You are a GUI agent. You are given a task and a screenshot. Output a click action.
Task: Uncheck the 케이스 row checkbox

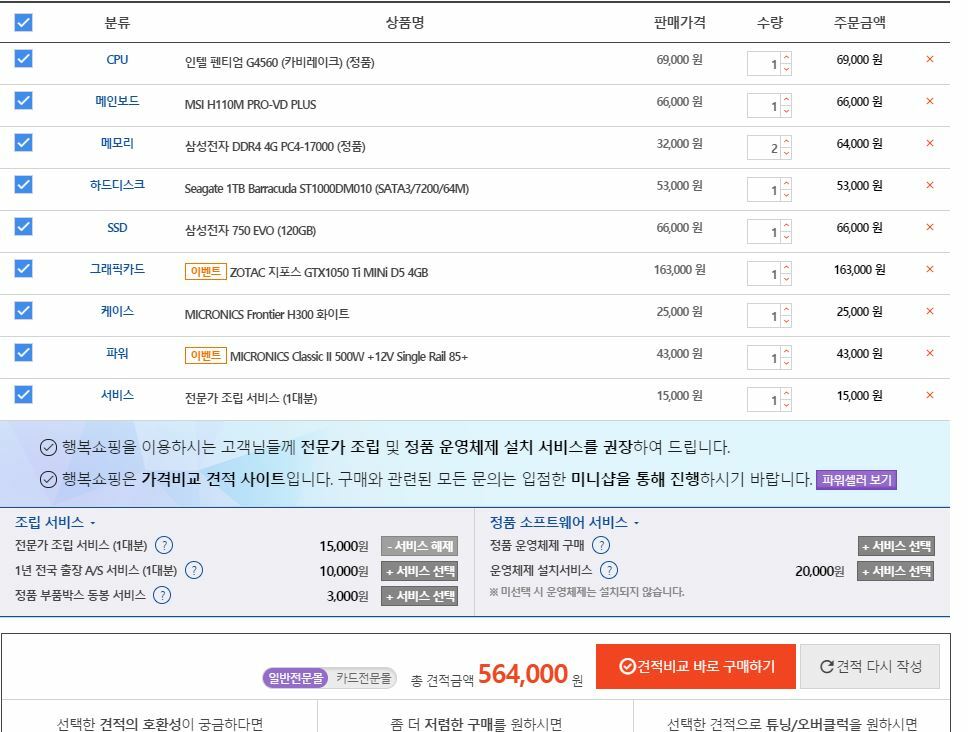(23, 310)
